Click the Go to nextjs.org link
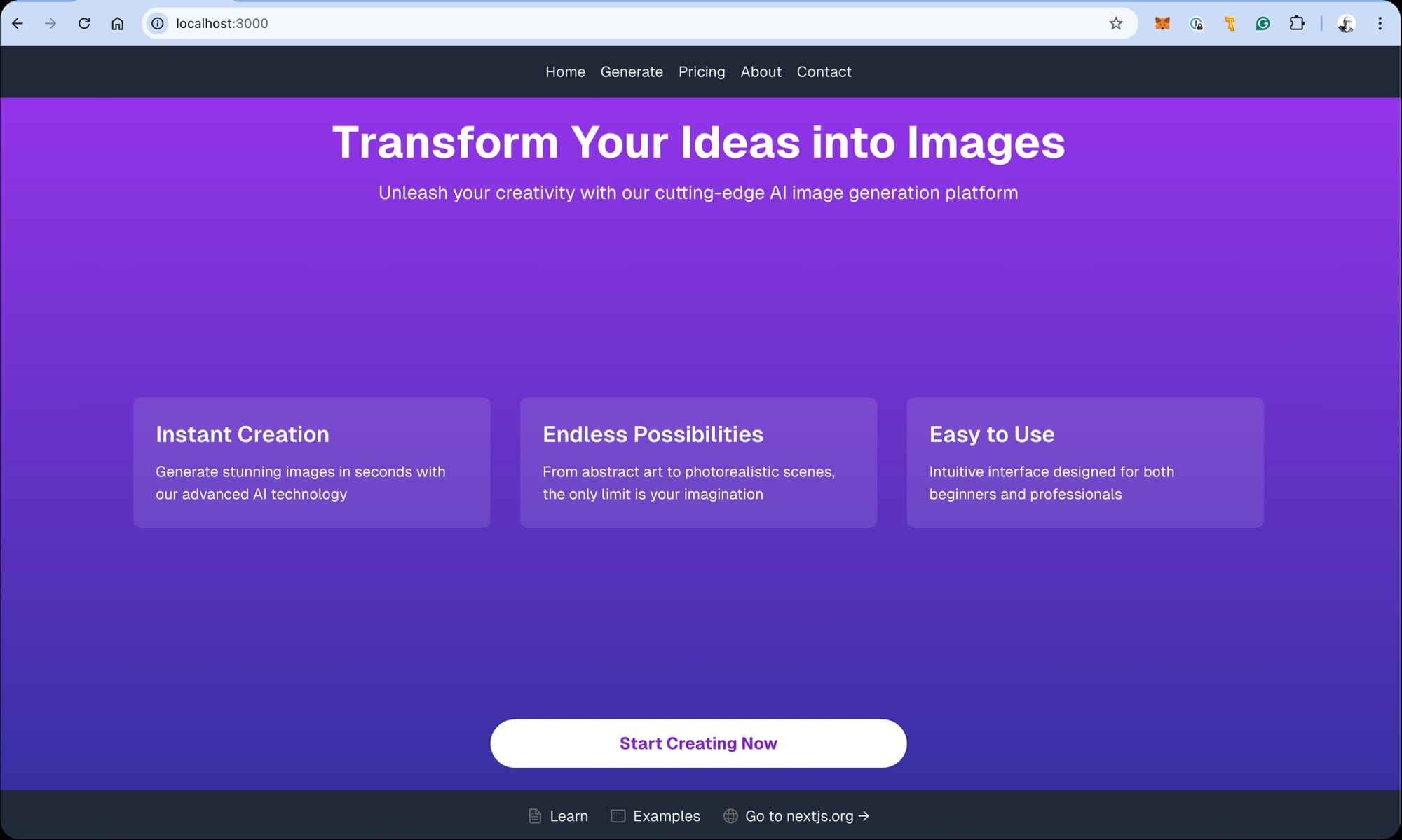The width and height of the screenshot is (1402, 840). pos(797,816)
